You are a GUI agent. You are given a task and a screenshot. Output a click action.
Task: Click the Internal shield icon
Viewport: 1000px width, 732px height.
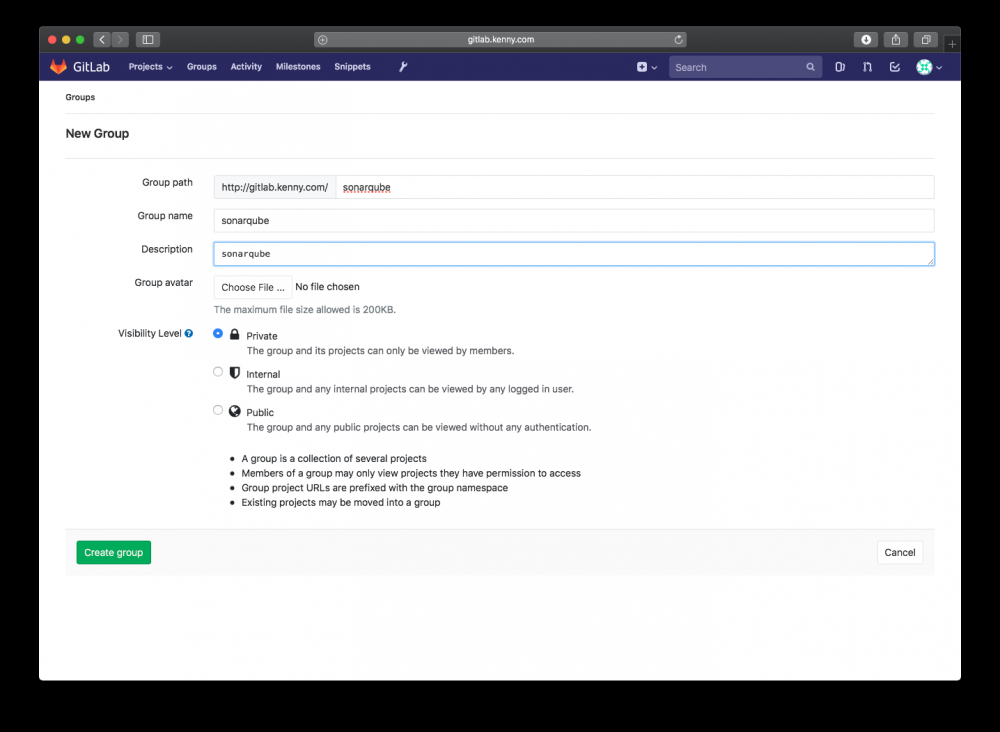[x=235, y=373]
